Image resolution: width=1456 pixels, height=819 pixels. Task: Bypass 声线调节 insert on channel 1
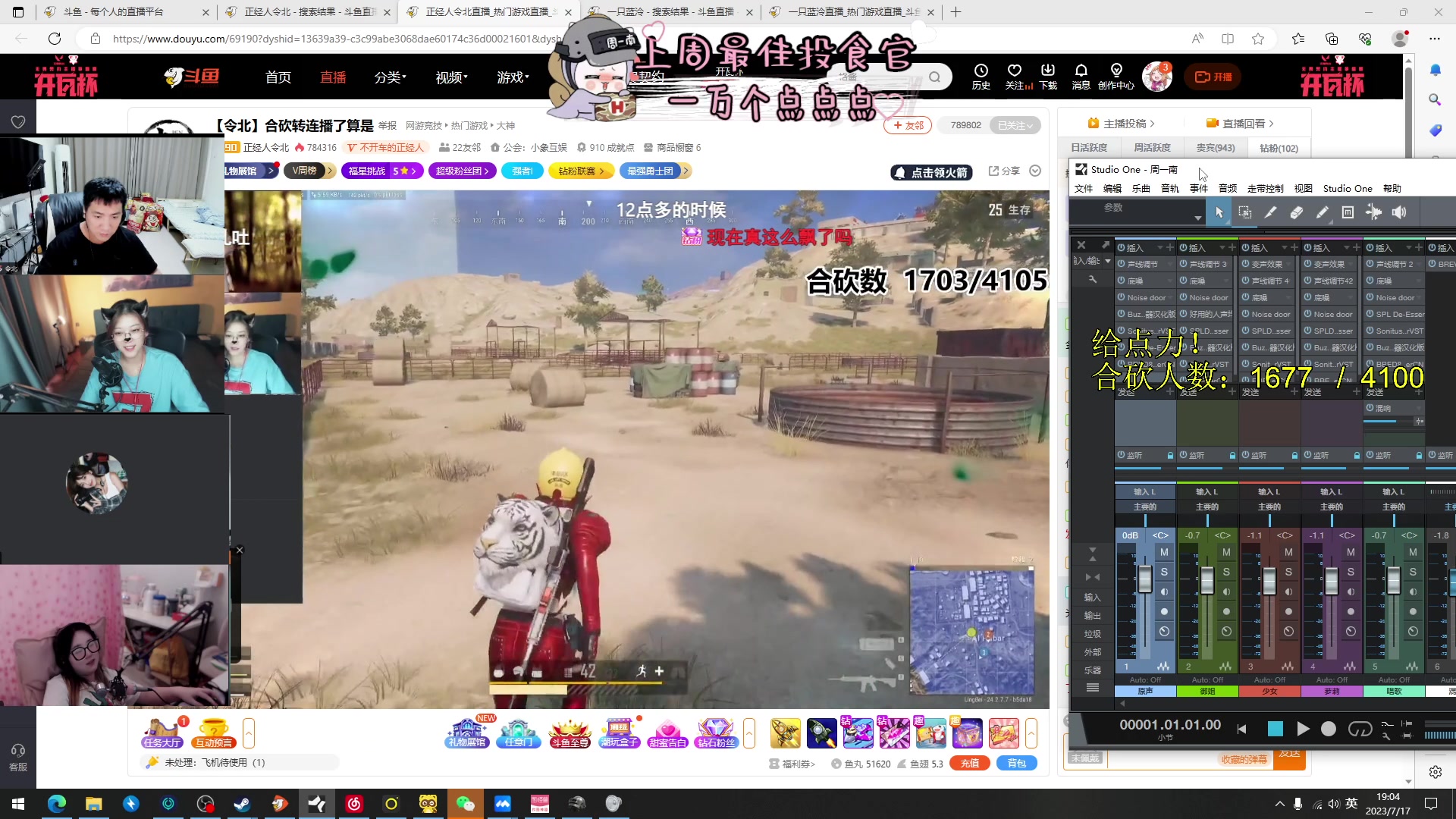tap(1121, 264)
